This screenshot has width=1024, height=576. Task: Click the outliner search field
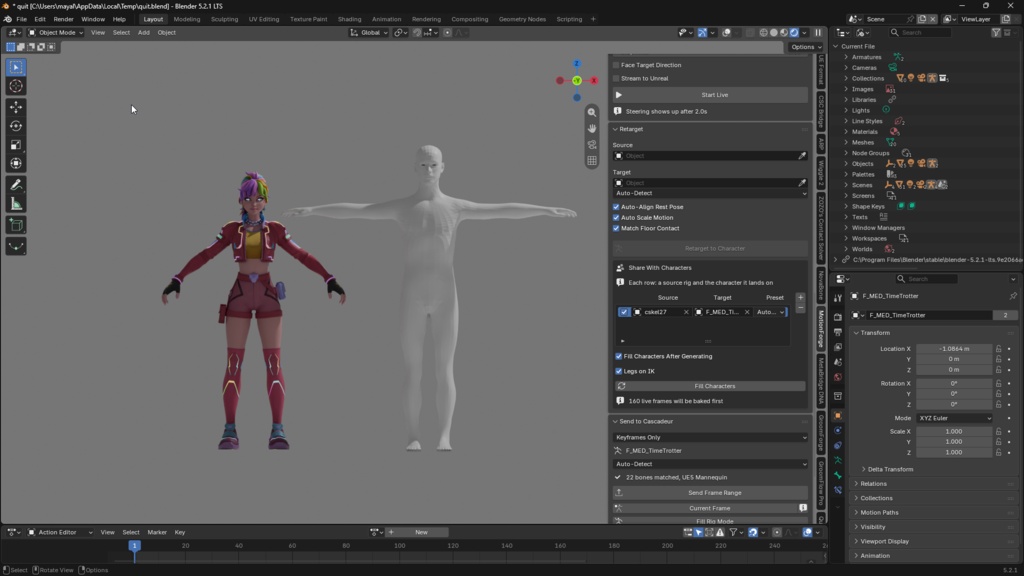pos(920,33)
